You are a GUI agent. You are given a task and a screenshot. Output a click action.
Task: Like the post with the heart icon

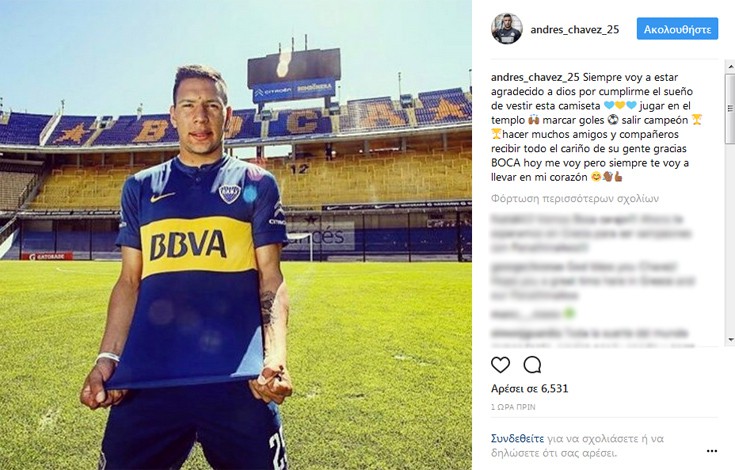point(500,365)
